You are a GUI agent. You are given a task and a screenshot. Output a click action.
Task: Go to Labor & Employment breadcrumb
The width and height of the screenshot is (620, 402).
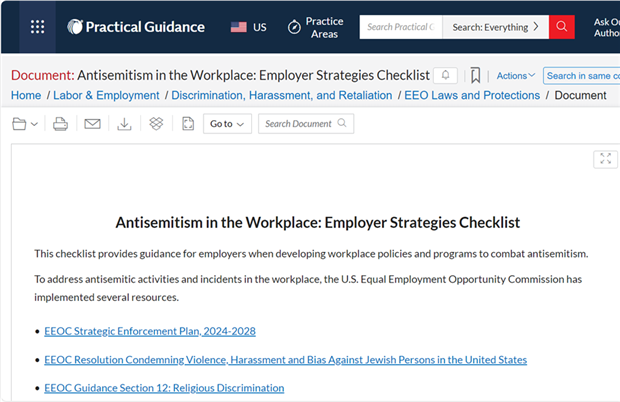[x=106, y=95]
